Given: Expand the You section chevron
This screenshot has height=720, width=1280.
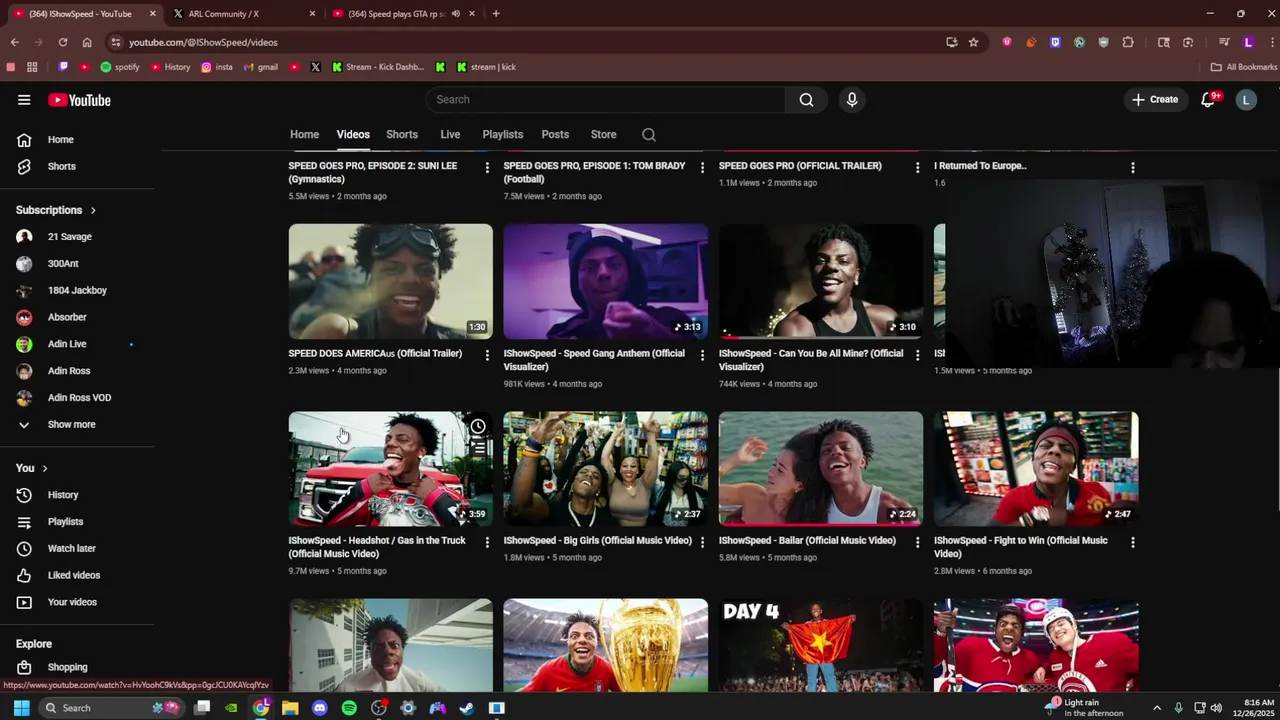Looking at the screenshot, I should click(44, 469).
